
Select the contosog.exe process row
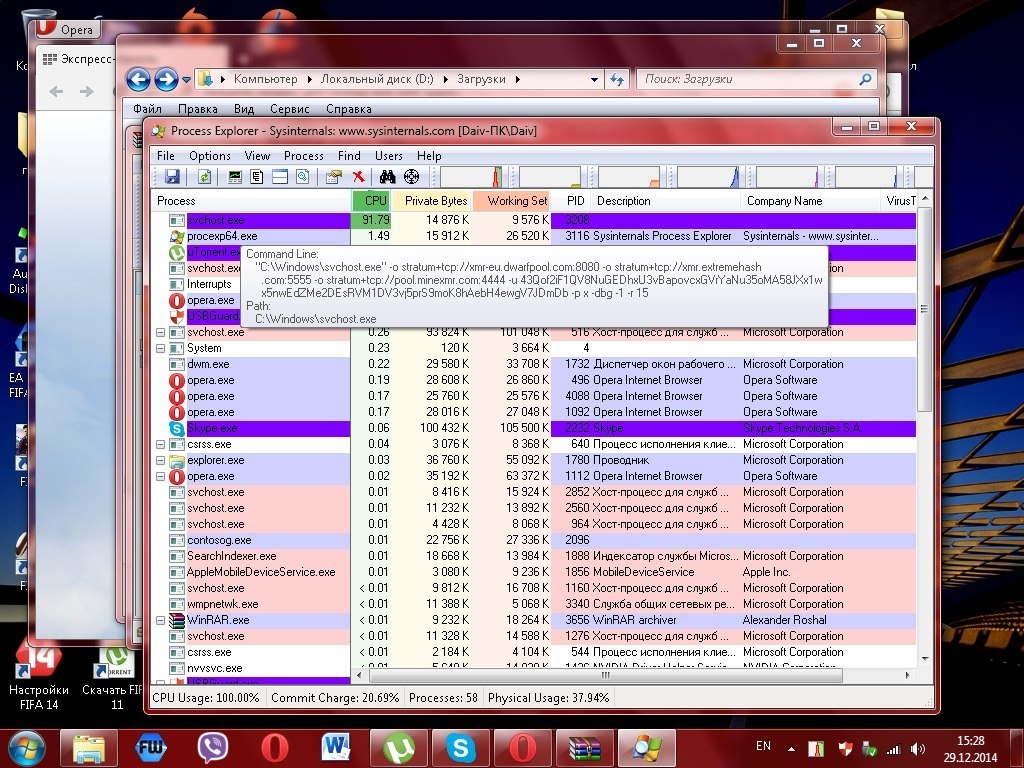(x=534, y=541)
